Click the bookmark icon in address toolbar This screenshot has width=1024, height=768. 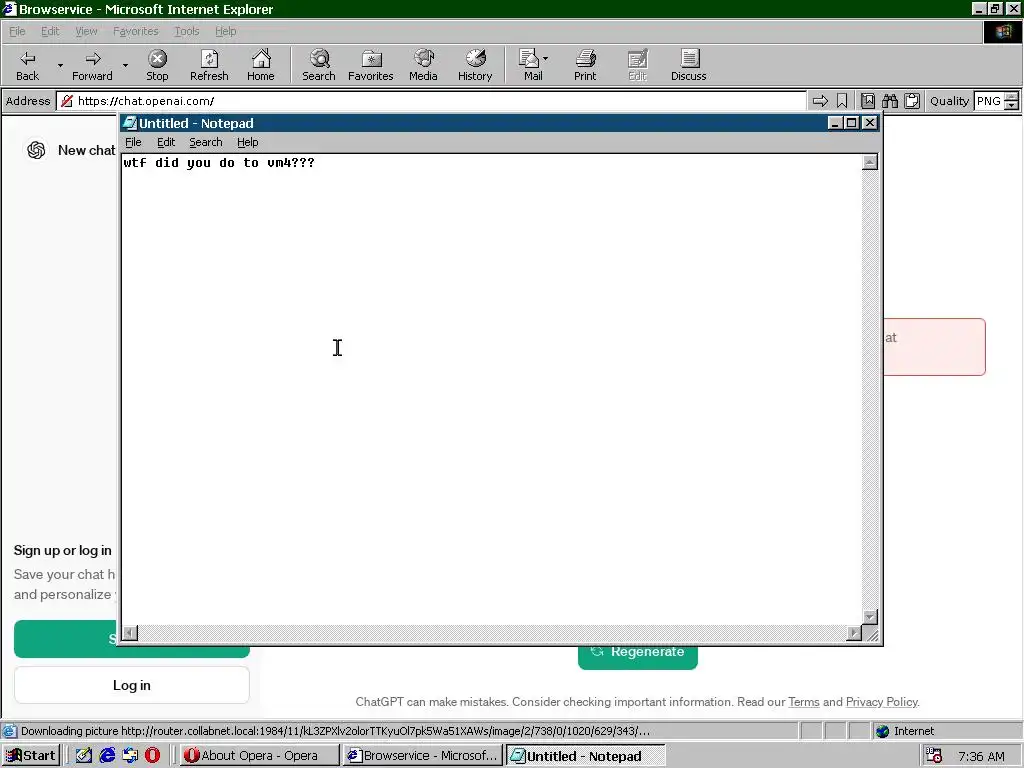pos(842,101)
